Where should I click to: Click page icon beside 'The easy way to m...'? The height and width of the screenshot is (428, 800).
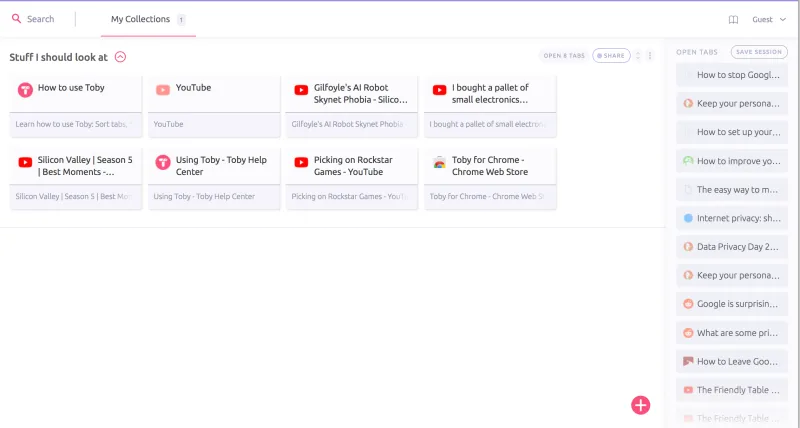(688, 190)
